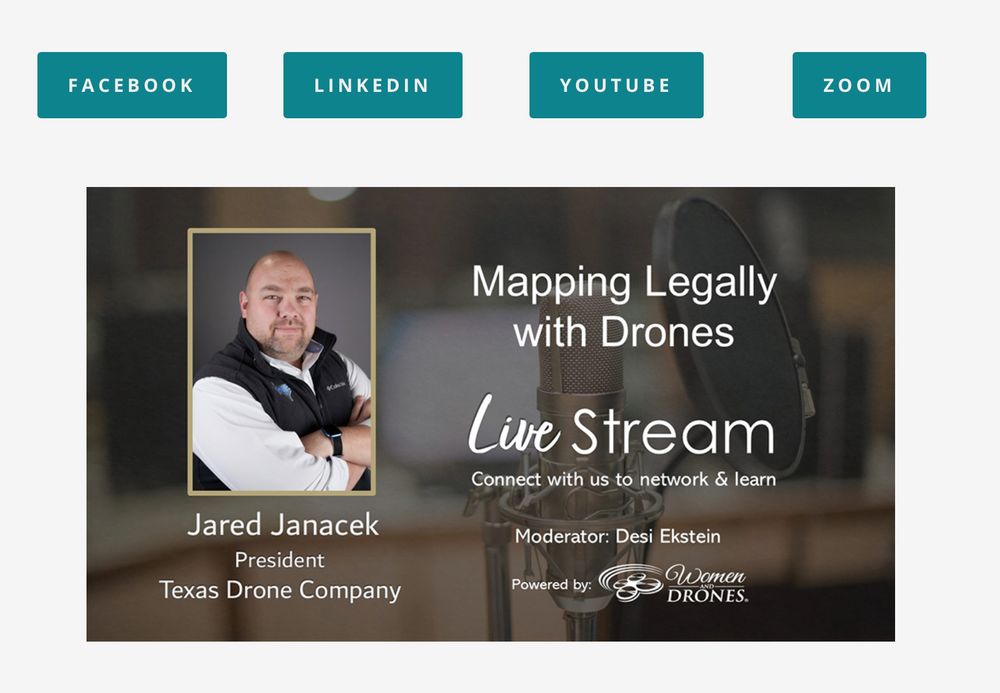
Task: Click the drone emblem in the logo
Action: 631,583
